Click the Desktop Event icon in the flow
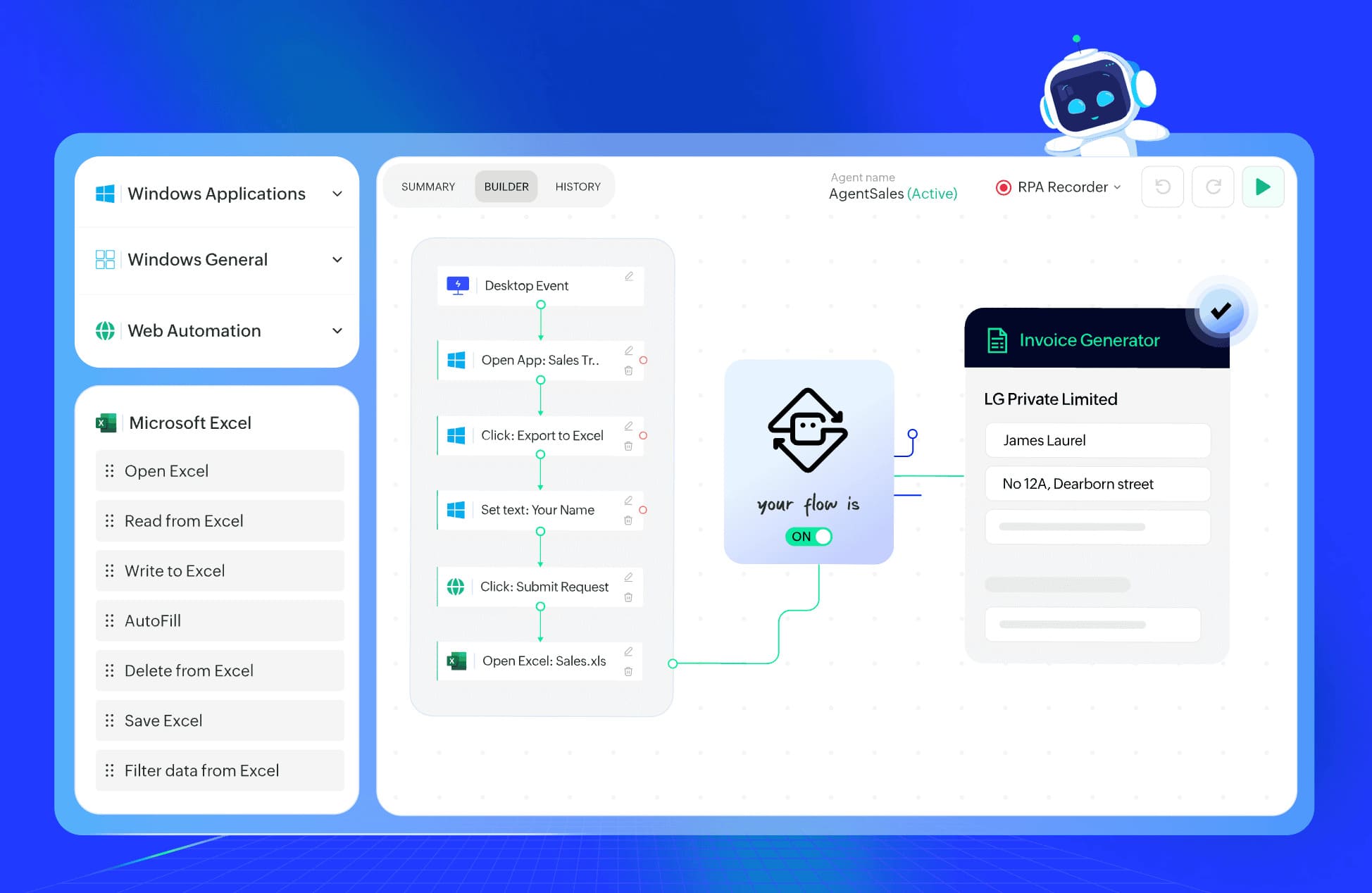Screen dimensions: 1372x893 point(457,285)
